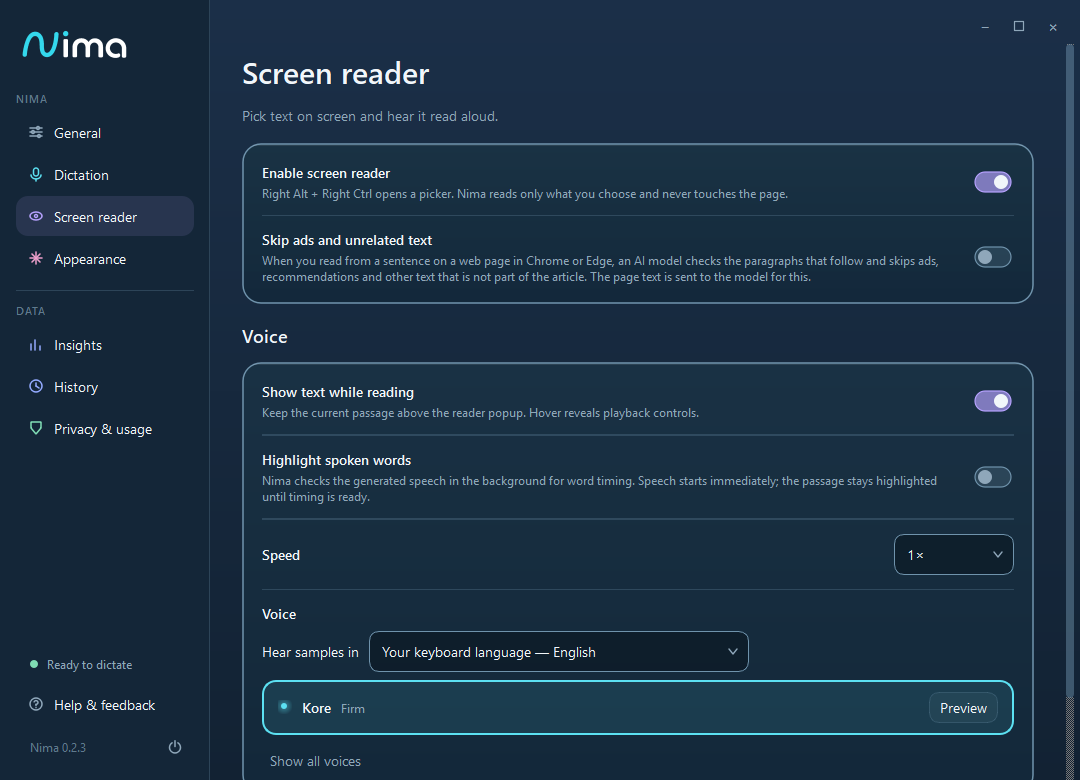Open Help & feedback
Screen dimensions: 1080x780
[105, 705]
